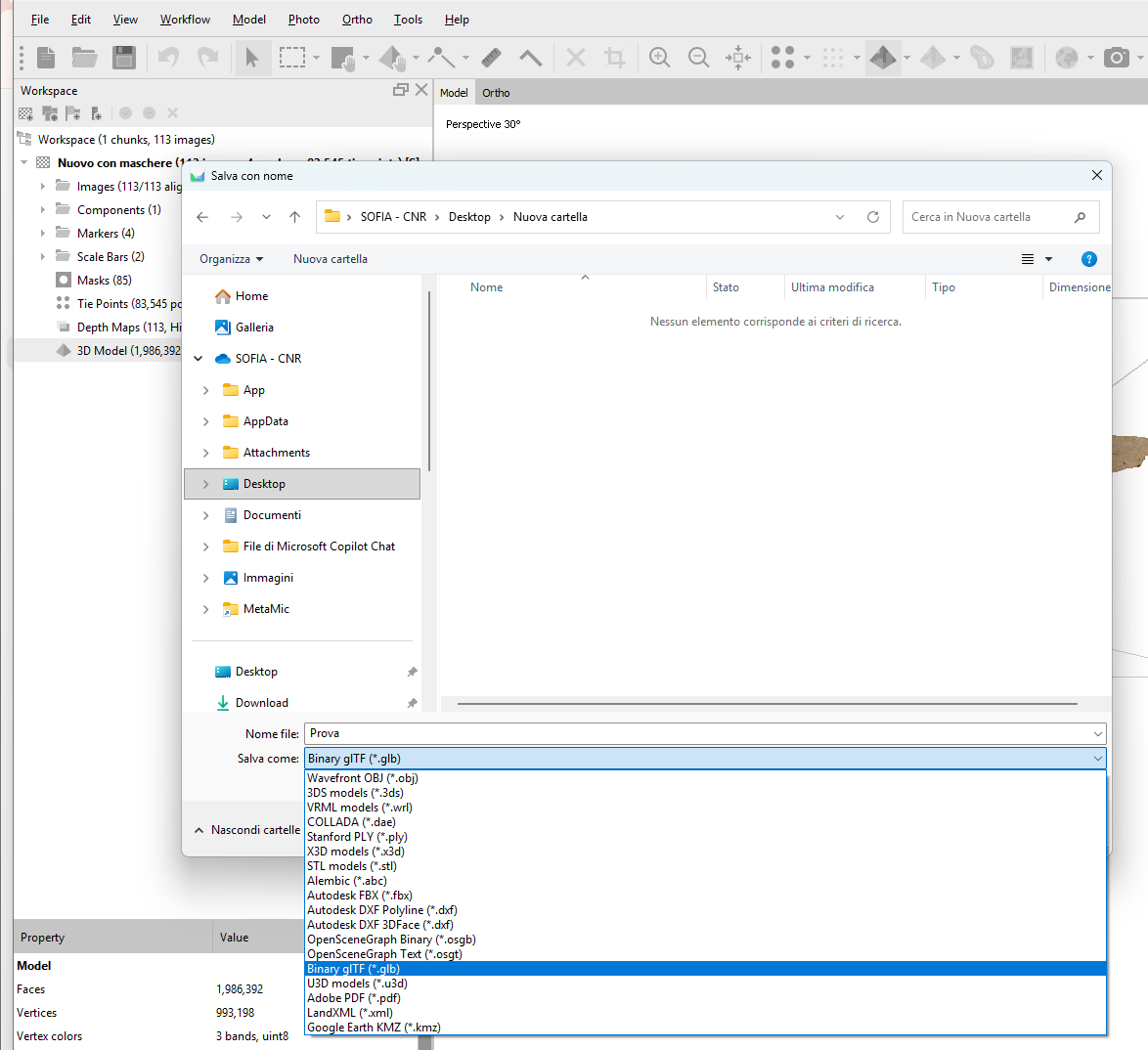Click the Zoom In magnifier icon

(659, 58)
